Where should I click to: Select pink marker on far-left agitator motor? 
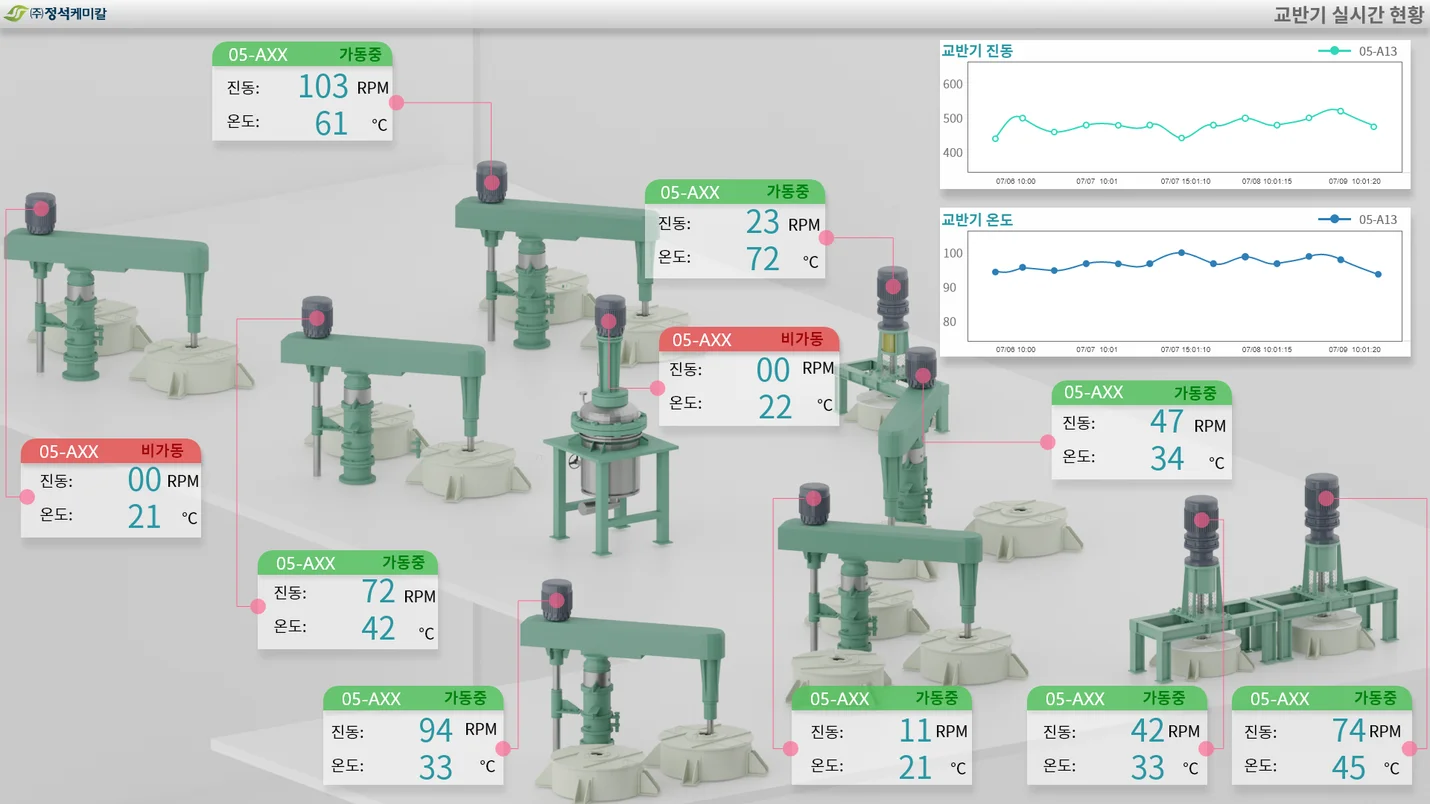41,208
